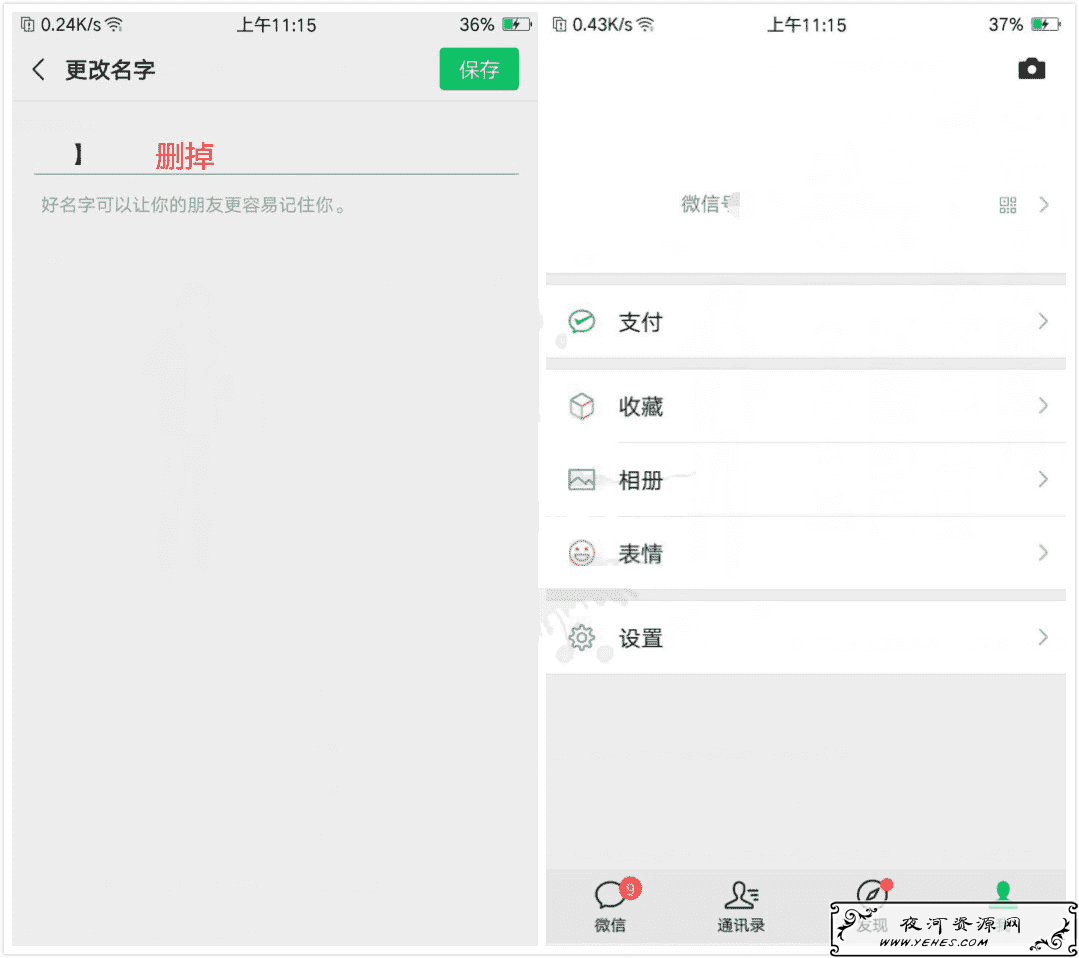Save the new name with 保存
The image size is (1079, 958).
pyautogui.click(x=479, y=69)
